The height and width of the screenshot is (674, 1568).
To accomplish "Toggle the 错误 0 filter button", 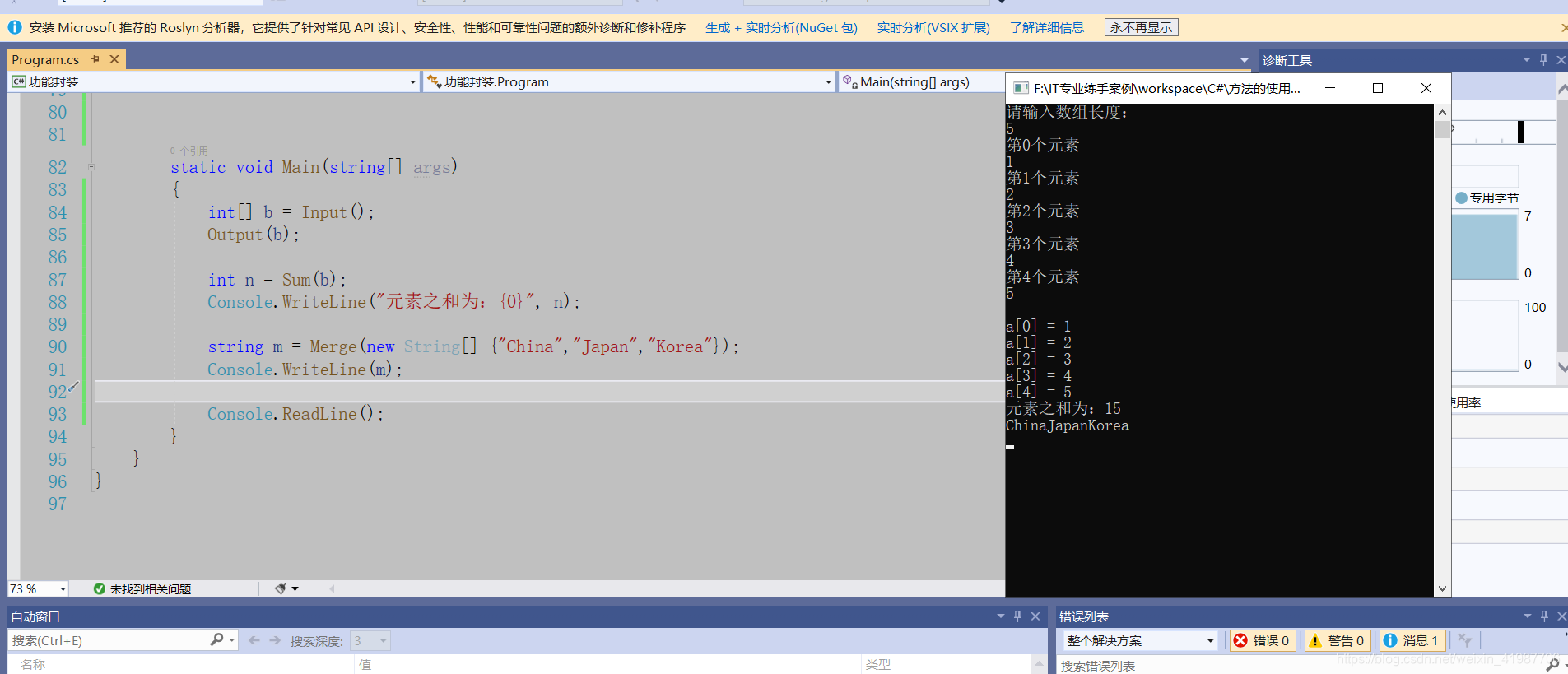I will click(1261, 640).
